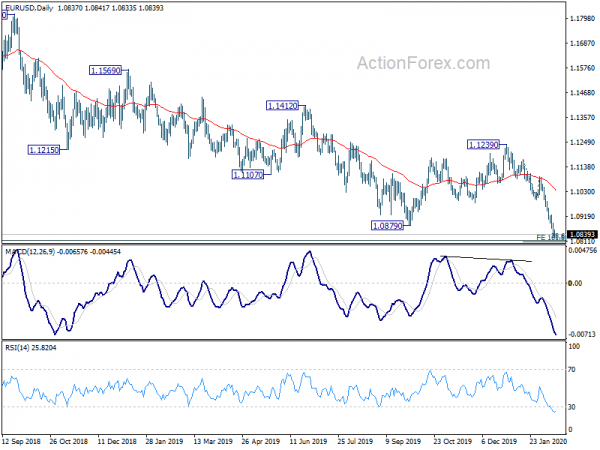Click the 23 Oct 2019 date marker
The width and height of the screenshot is (600, 450).
pyautogui.click(x=452, y=441)
